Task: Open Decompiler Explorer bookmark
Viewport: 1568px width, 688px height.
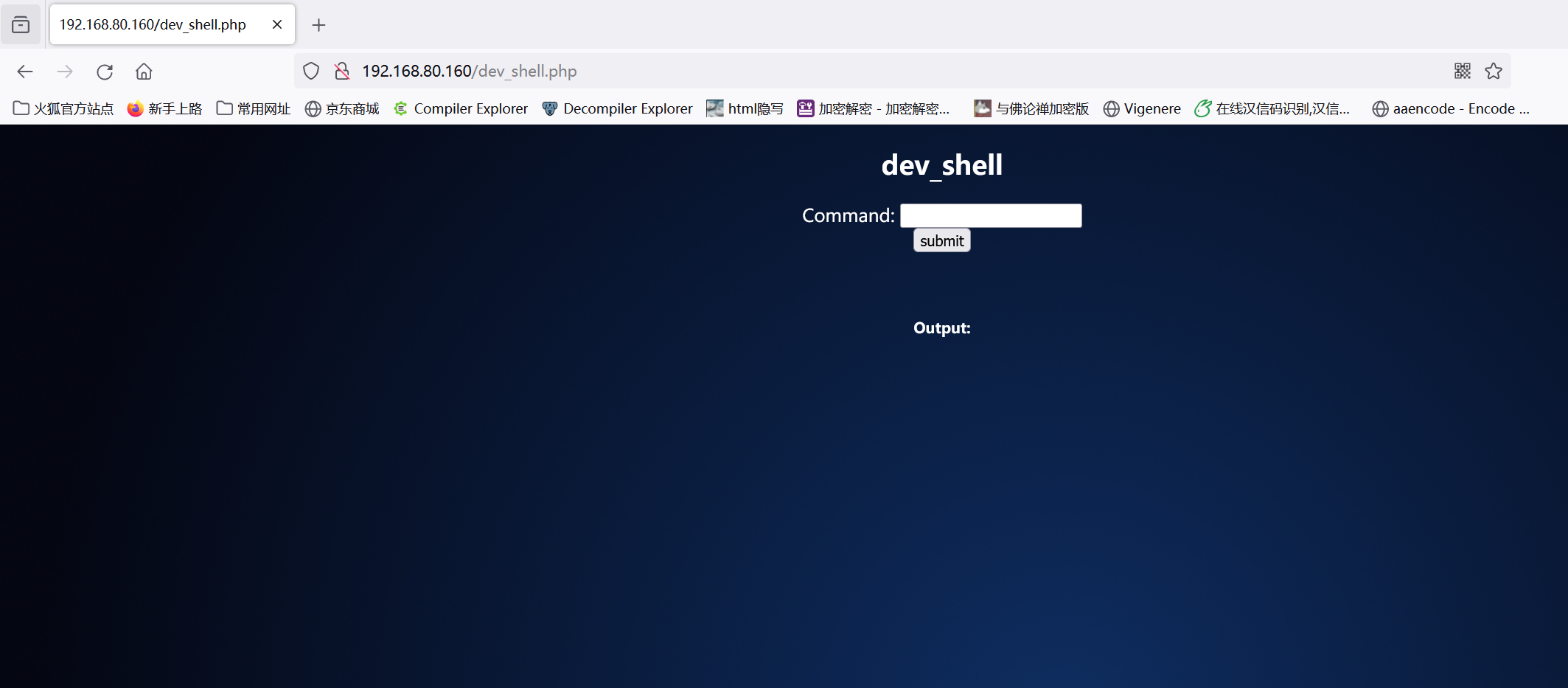Action: (618, 109)
